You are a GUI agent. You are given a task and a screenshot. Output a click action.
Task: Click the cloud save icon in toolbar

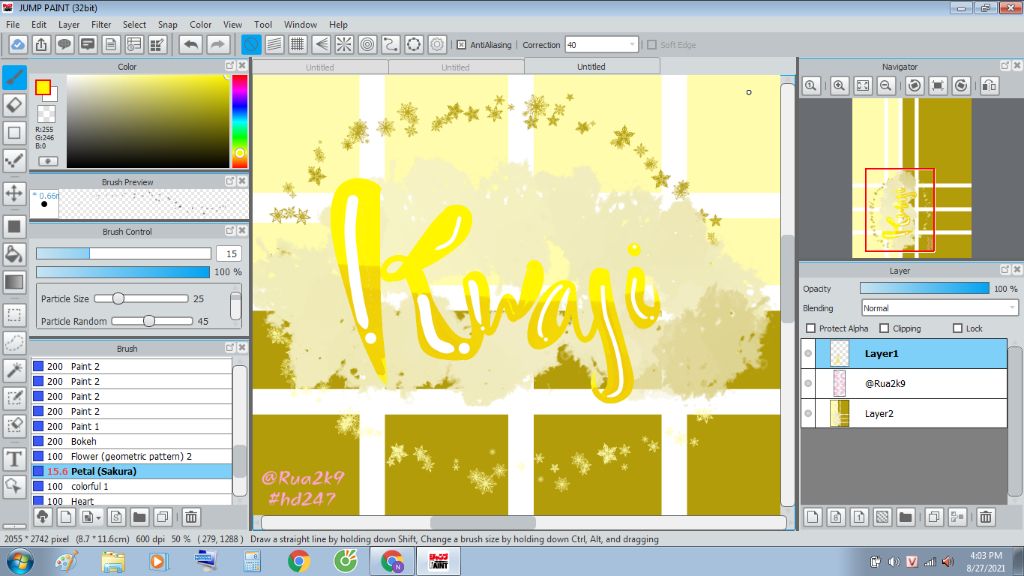click(18, 44)
